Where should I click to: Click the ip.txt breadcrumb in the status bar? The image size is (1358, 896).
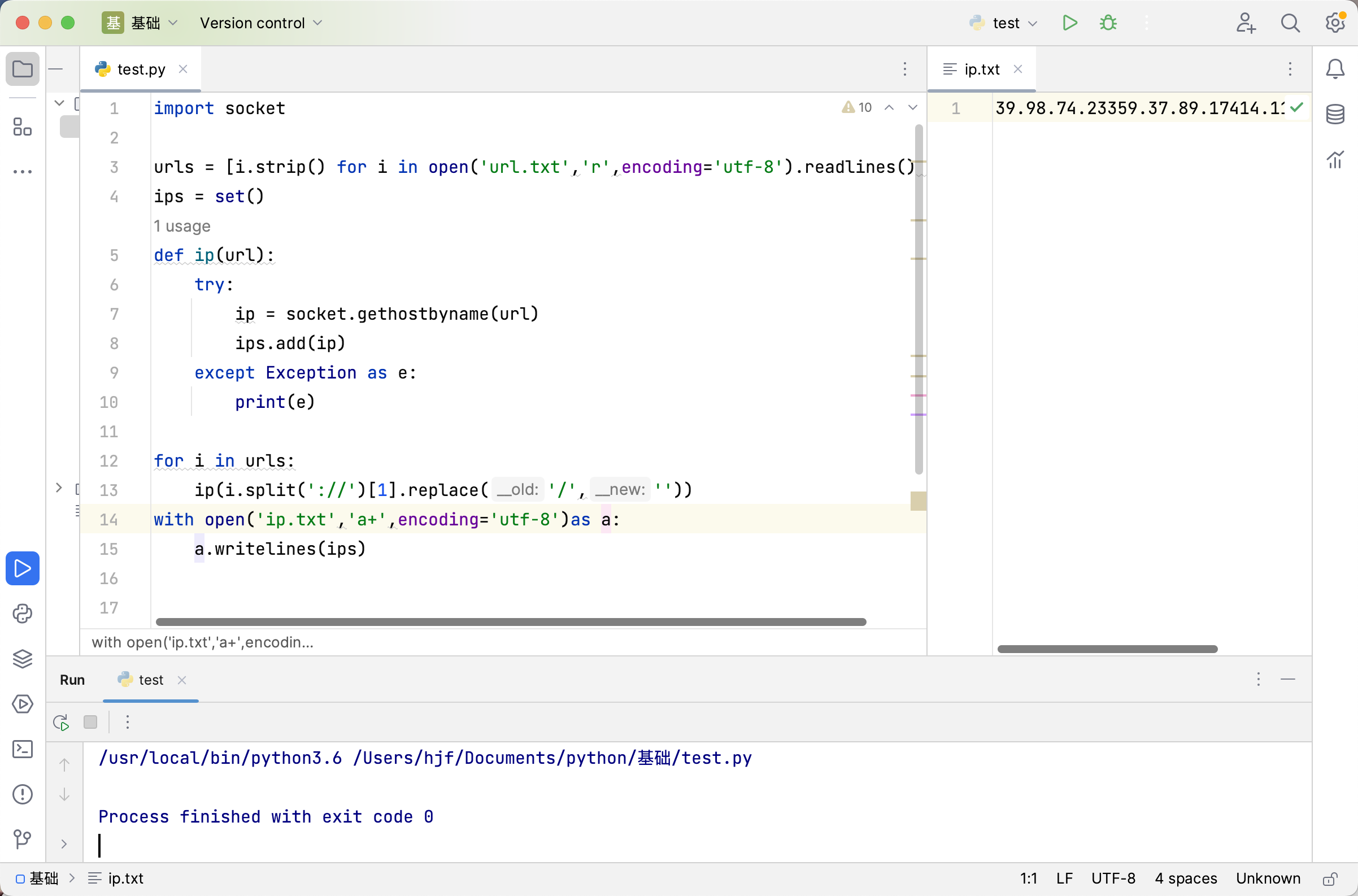coord(116,878)
